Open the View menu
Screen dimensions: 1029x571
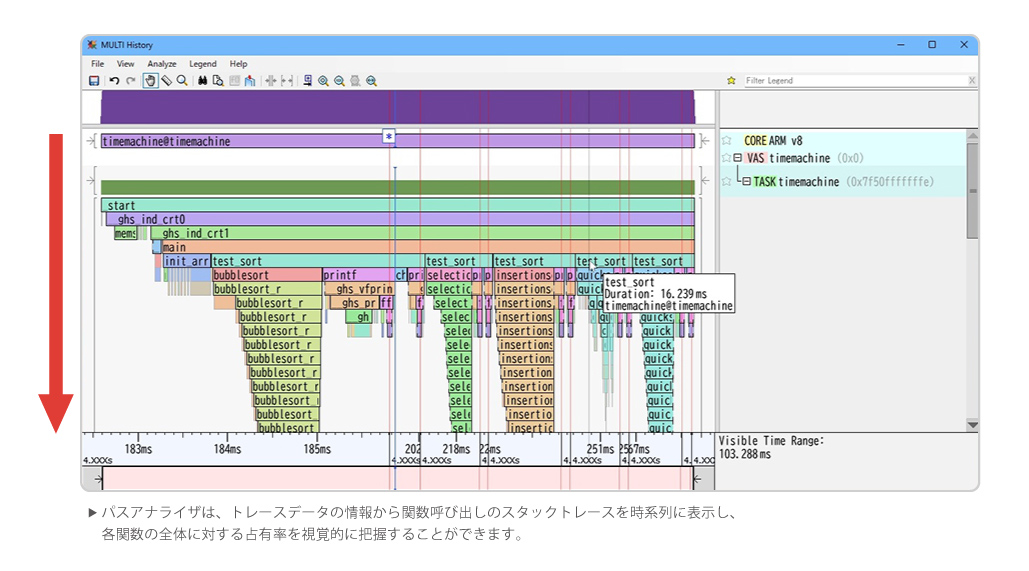click(125, 64)
